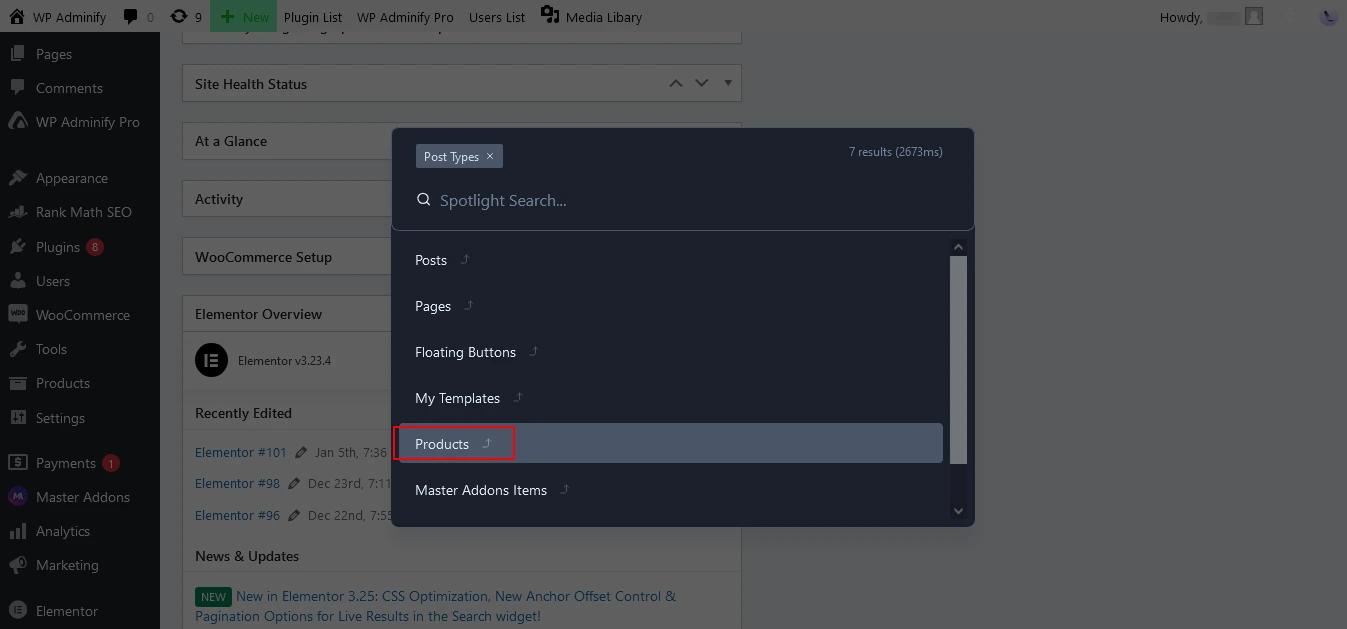
Task: Open Media Libary from the admin bar
Action: pyautogui.click(x=601, y=16)
